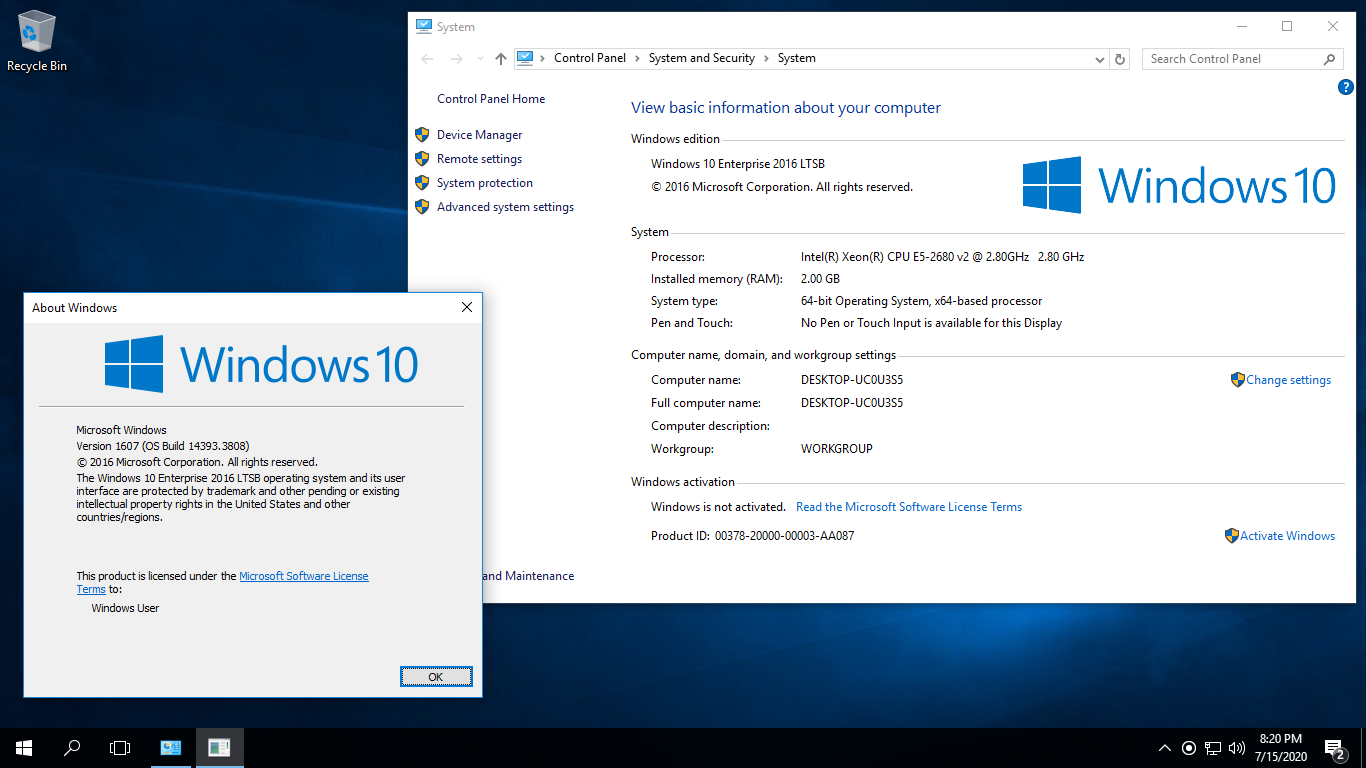Image resolution: width=1366 pixels, height=768 pixels.
Task: Click the Advanced system settings shield icon
Action: 422,207
